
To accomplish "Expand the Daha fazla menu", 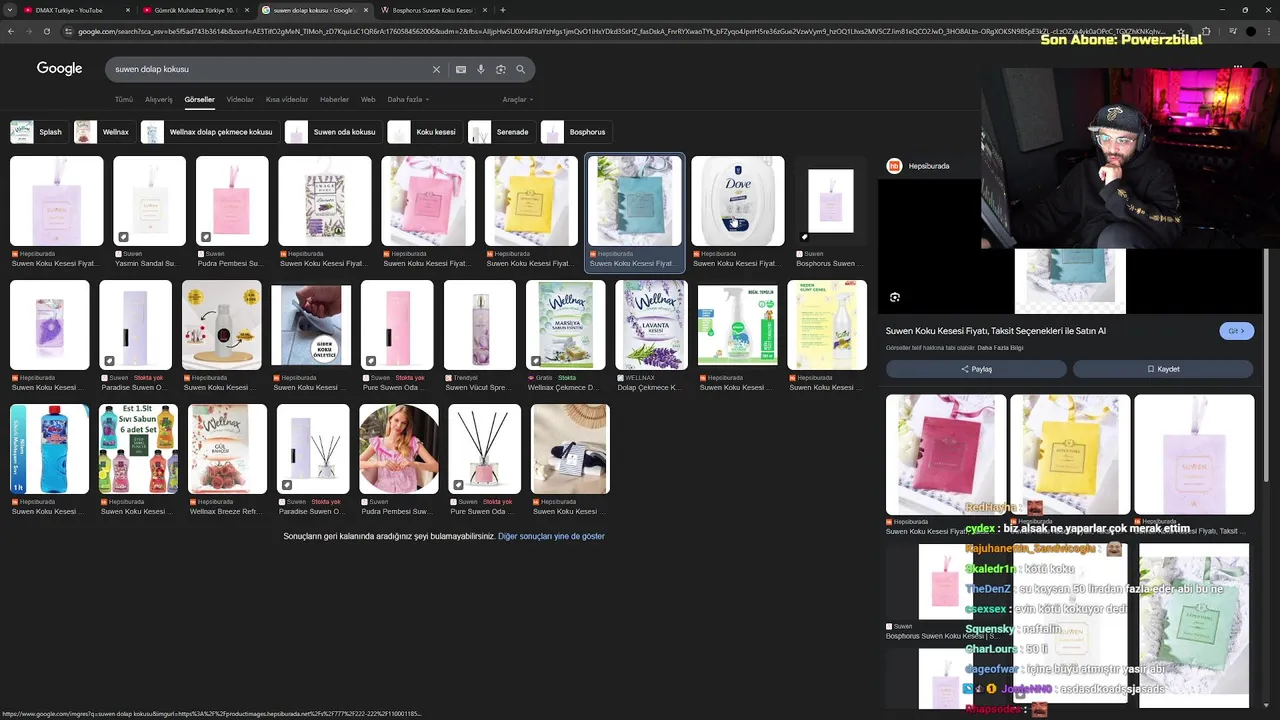I will coord(408,100).
